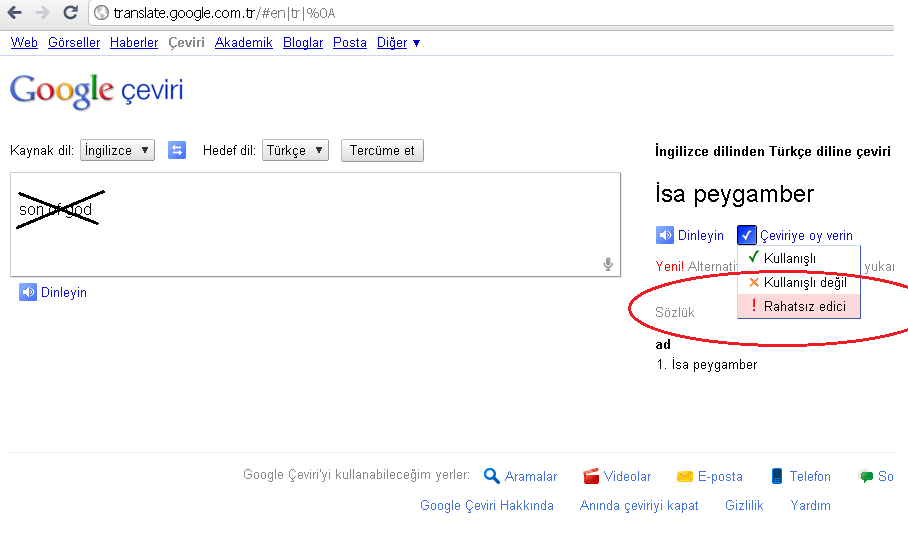908x538 pixels.
Task: Open Haberler in the top navigation
Action: (134, 42)
